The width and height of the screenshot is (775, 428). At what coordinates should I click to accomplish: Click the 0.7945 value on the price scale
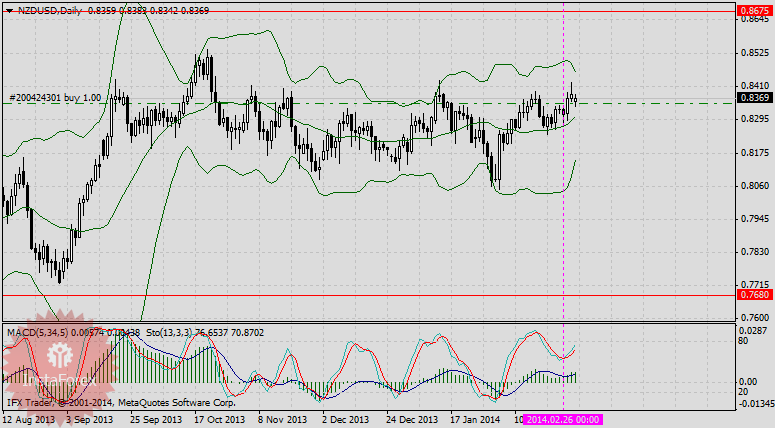752,218
